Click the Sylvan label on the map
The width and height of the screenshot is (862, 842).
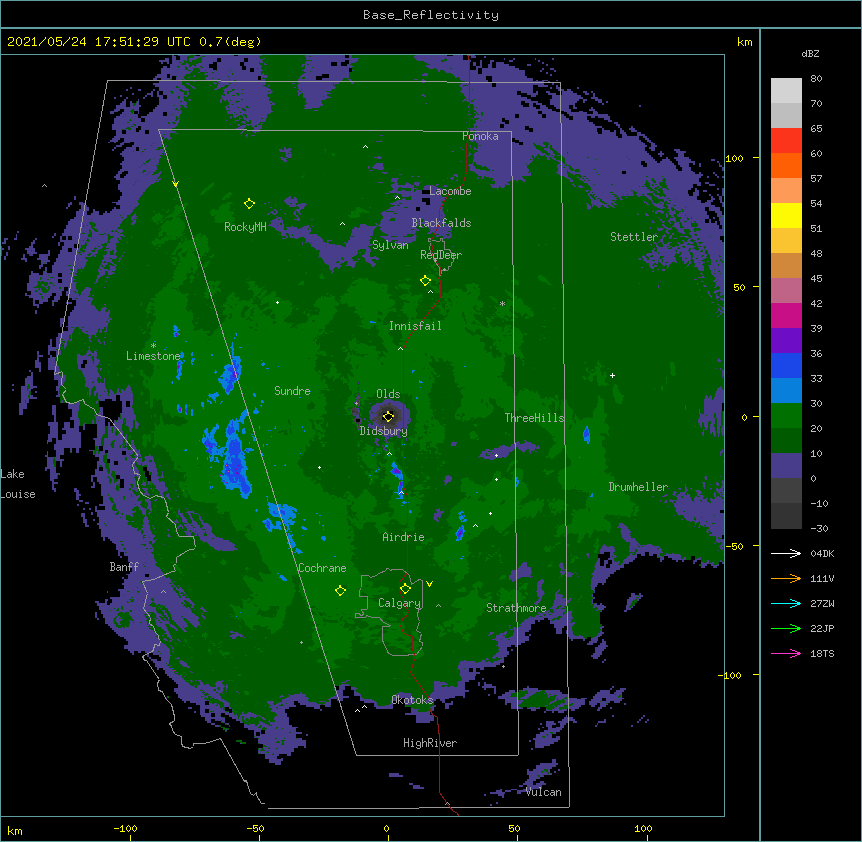[390, 245]
